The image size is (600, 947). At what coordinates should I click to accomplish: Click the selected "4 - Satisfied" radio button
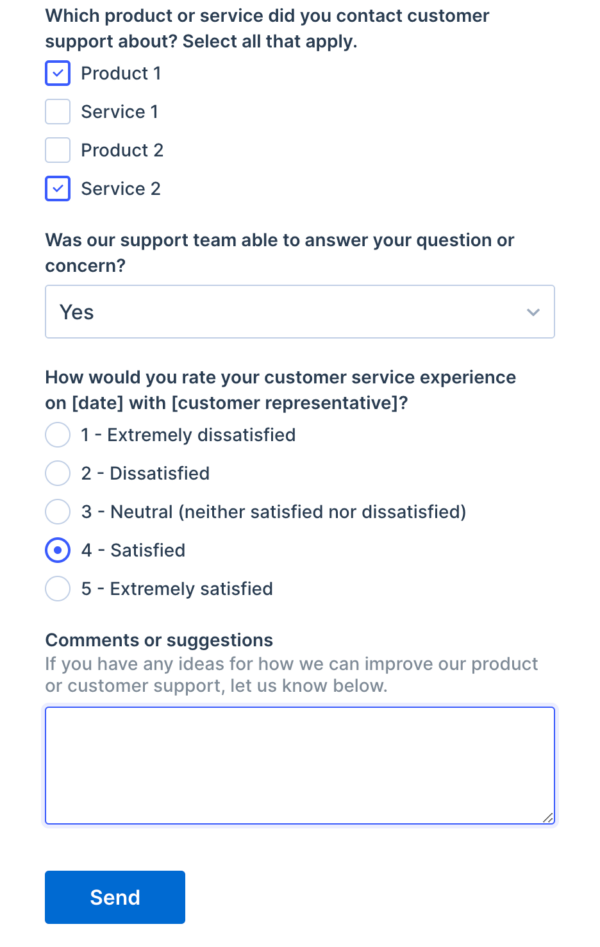pos(57,550)
